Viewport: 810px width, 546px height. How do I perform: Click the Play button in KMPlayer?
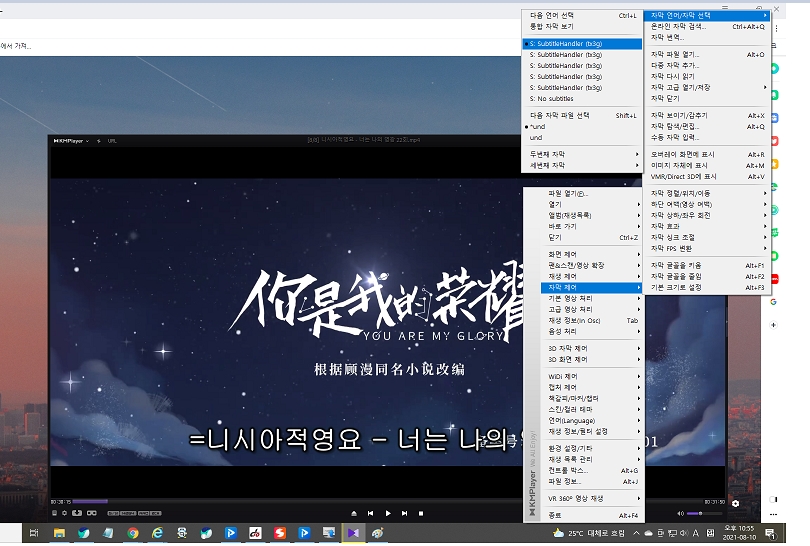[388, 513]
